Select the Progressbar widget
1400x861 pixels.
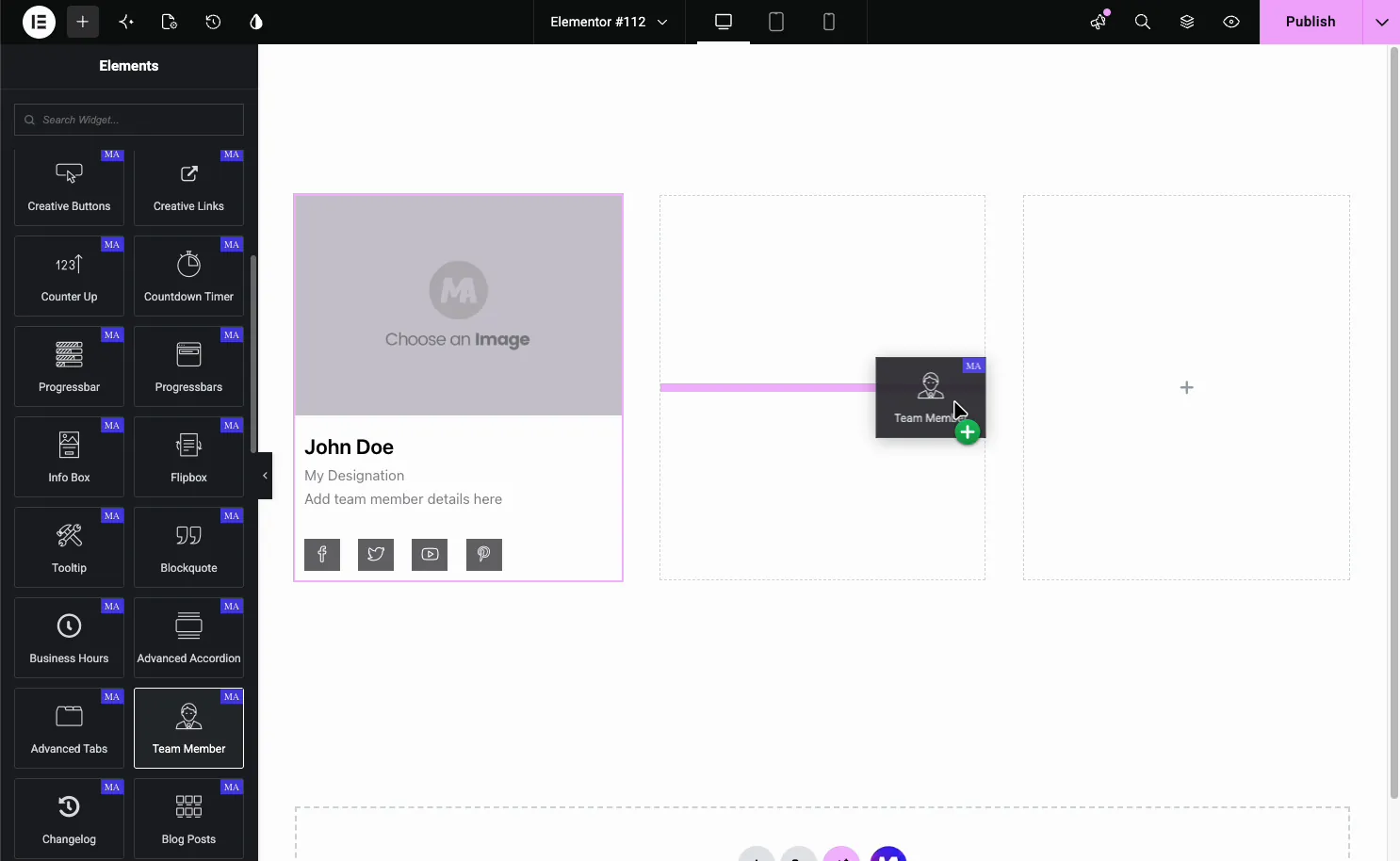coord(69,366)
